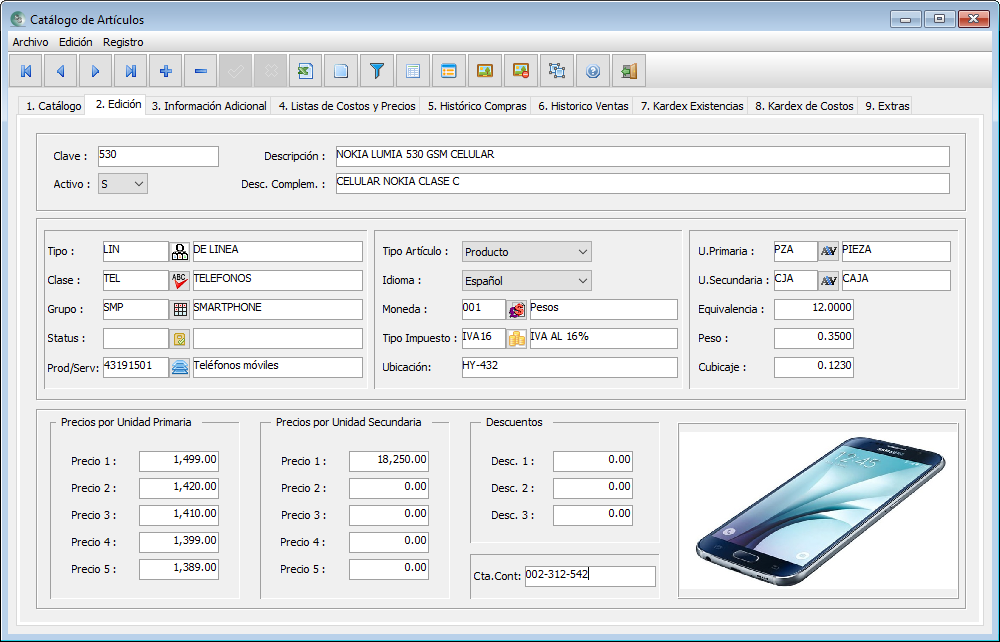Image resolution: width=1000 pixels, height=642 pixels.
Task: Open the Activo dropdown
Action: (x=123, y=184)
